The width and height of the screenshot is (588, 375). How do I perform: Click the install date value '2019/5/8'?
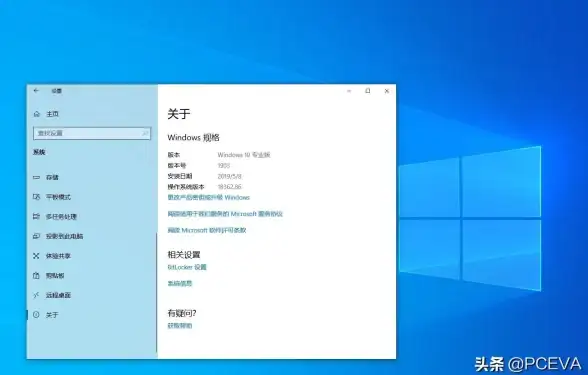click(230, 176)
